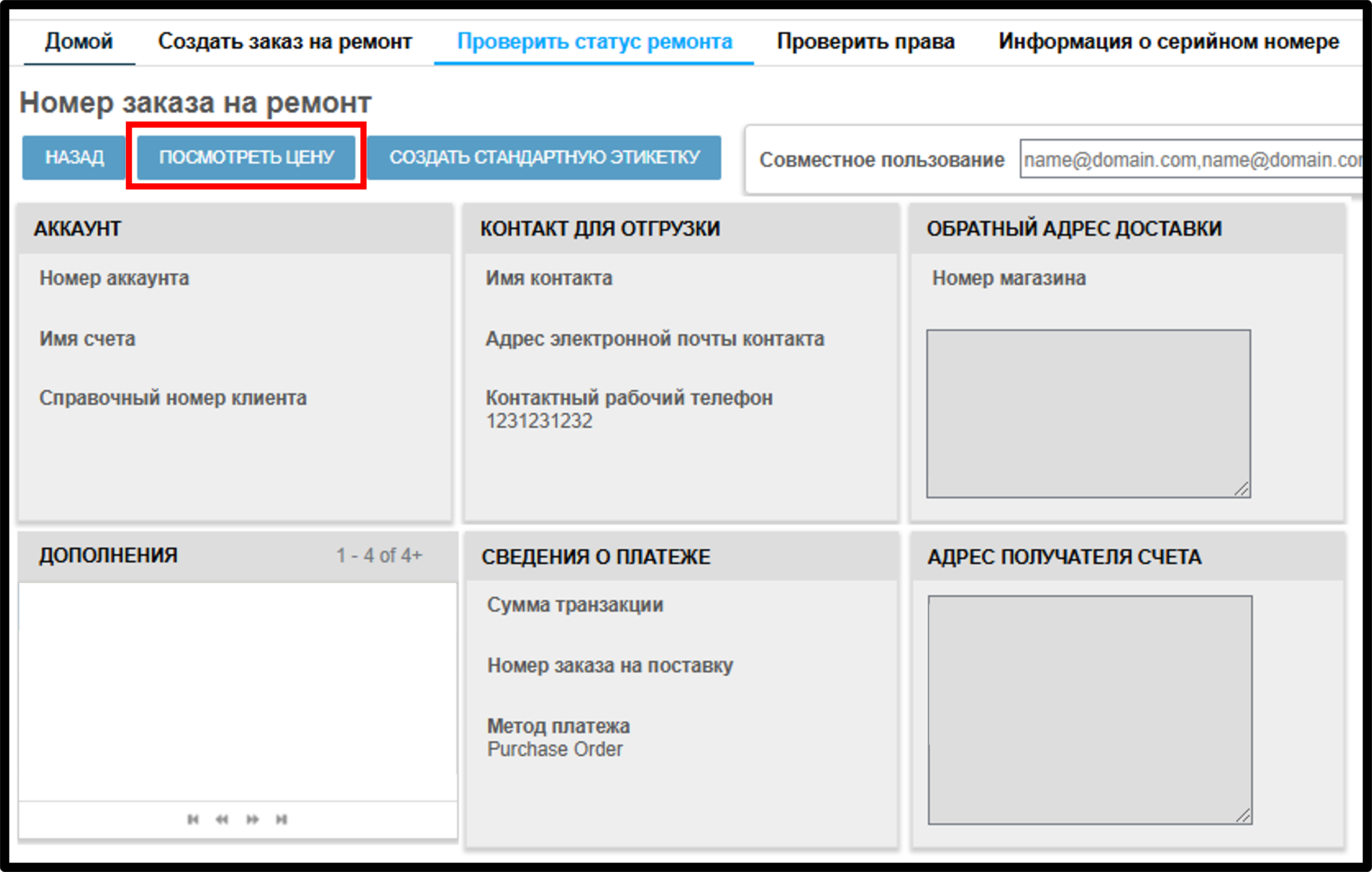Click Справочный номер клиента label
Screen dimensions: 1372x872
[x=173, y=398]
